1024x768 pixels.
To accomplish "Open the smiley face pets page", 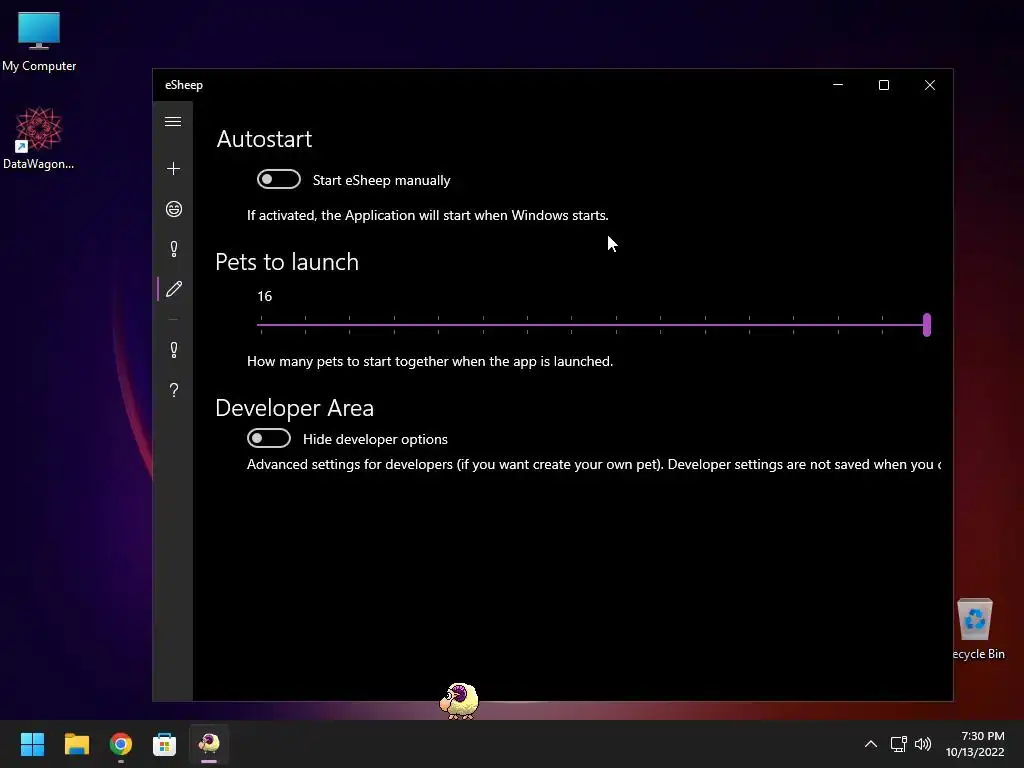I will click(174, 209).
